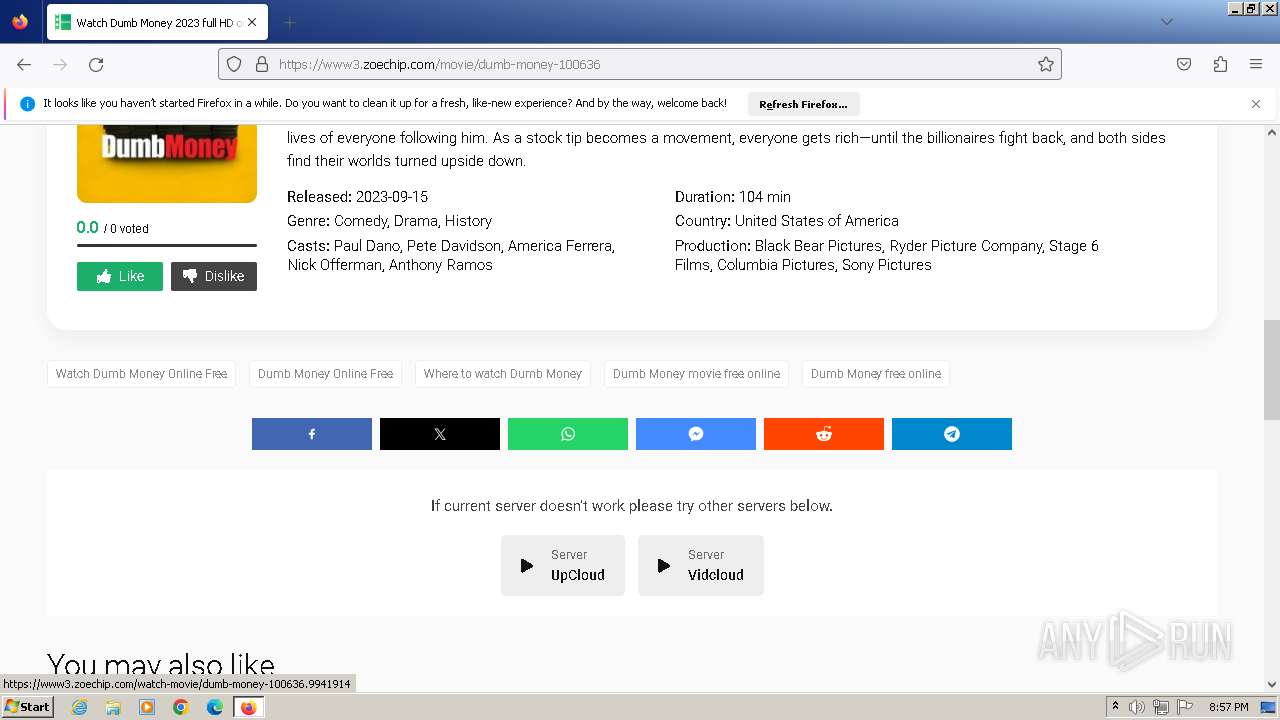Click the scroll down arrow of the page

[1272, 685]
